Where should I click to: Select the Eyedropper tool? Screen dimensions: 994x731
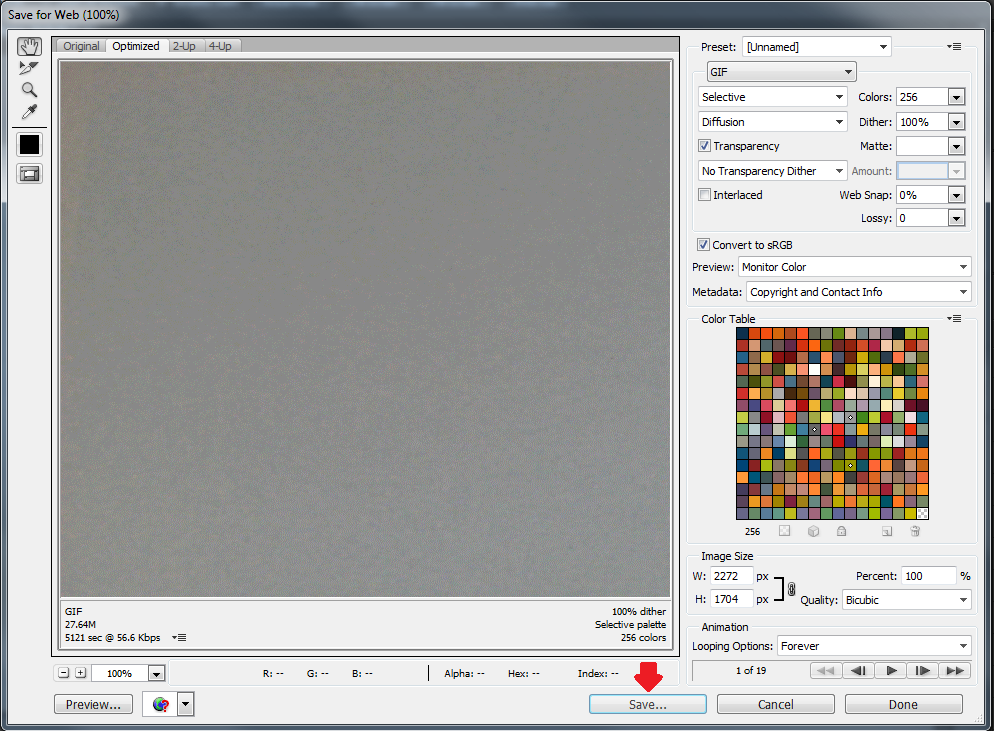point(29,112)
